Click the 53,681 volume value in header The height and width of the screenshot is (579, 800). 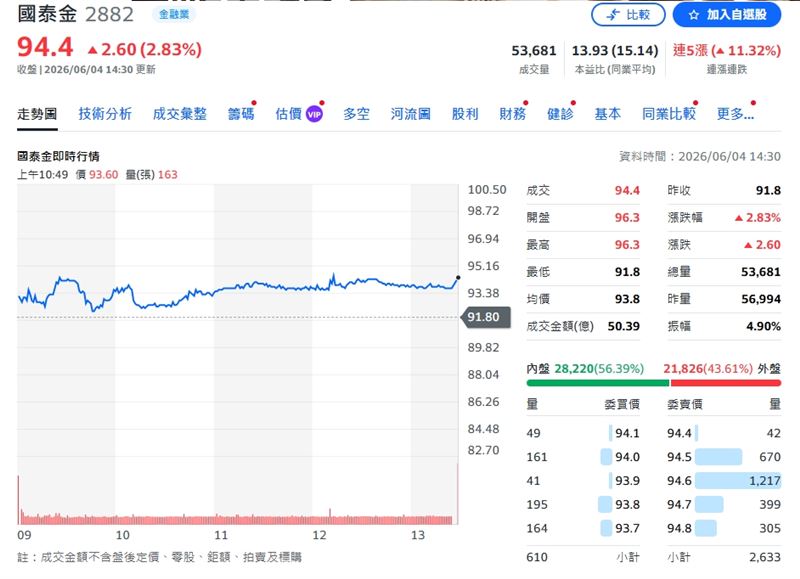pyautogui.click(x=534, y=51)
